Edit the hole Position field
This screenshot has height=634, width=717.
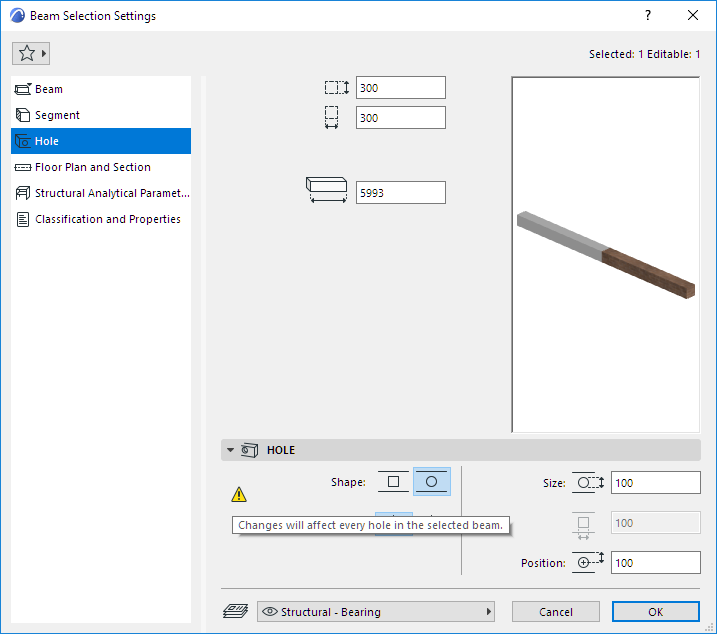click(655, 563)
